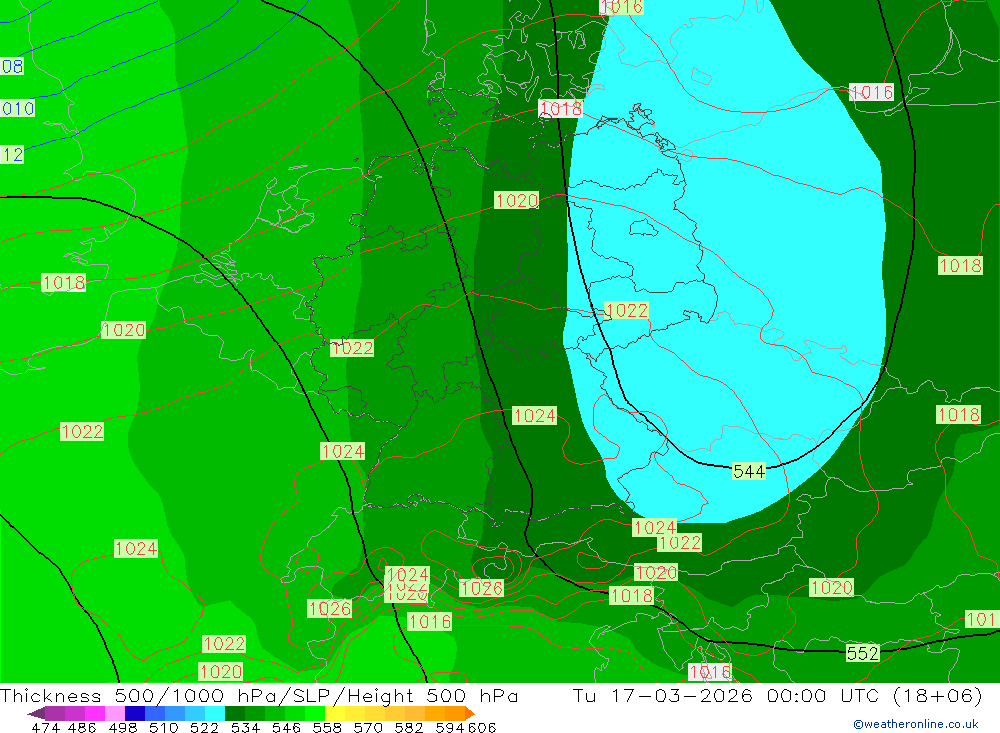Viewport: 1000px width, 733px height.
Task: Pick the dark blue legend swatch right of 498
Action: [x=135, y=713]
